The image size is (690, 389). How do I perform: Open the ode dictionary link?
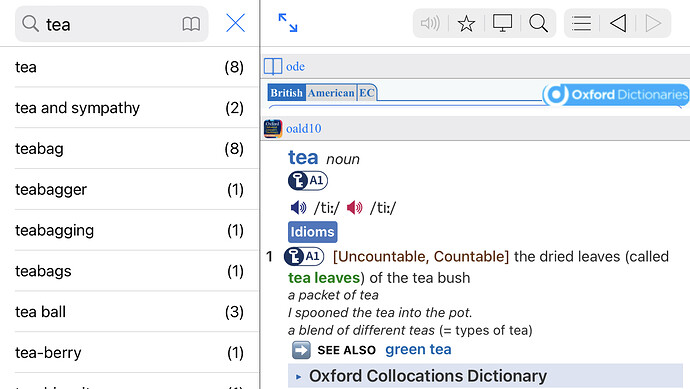pos(295,66)
